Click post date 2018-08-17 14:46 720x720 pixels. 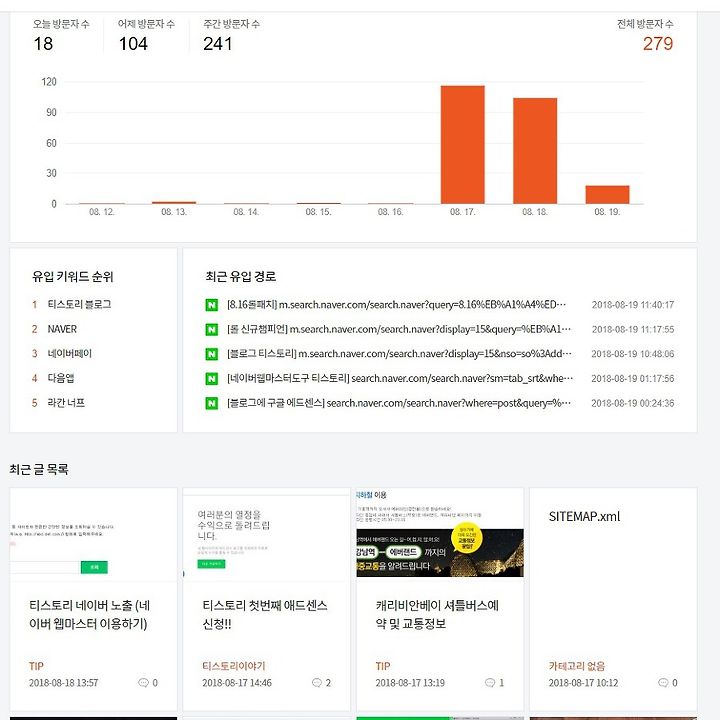click(x=237, y=683)
